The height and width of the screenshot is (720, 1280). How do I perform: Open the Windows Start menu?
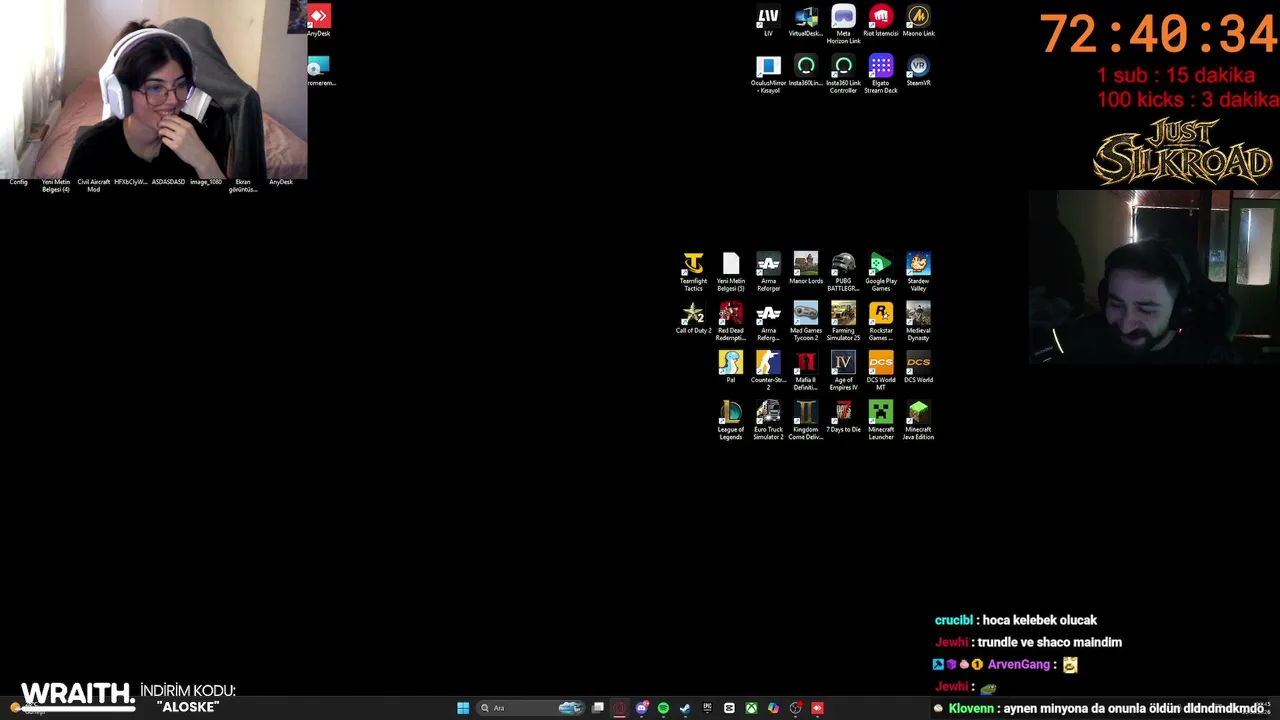463,708
